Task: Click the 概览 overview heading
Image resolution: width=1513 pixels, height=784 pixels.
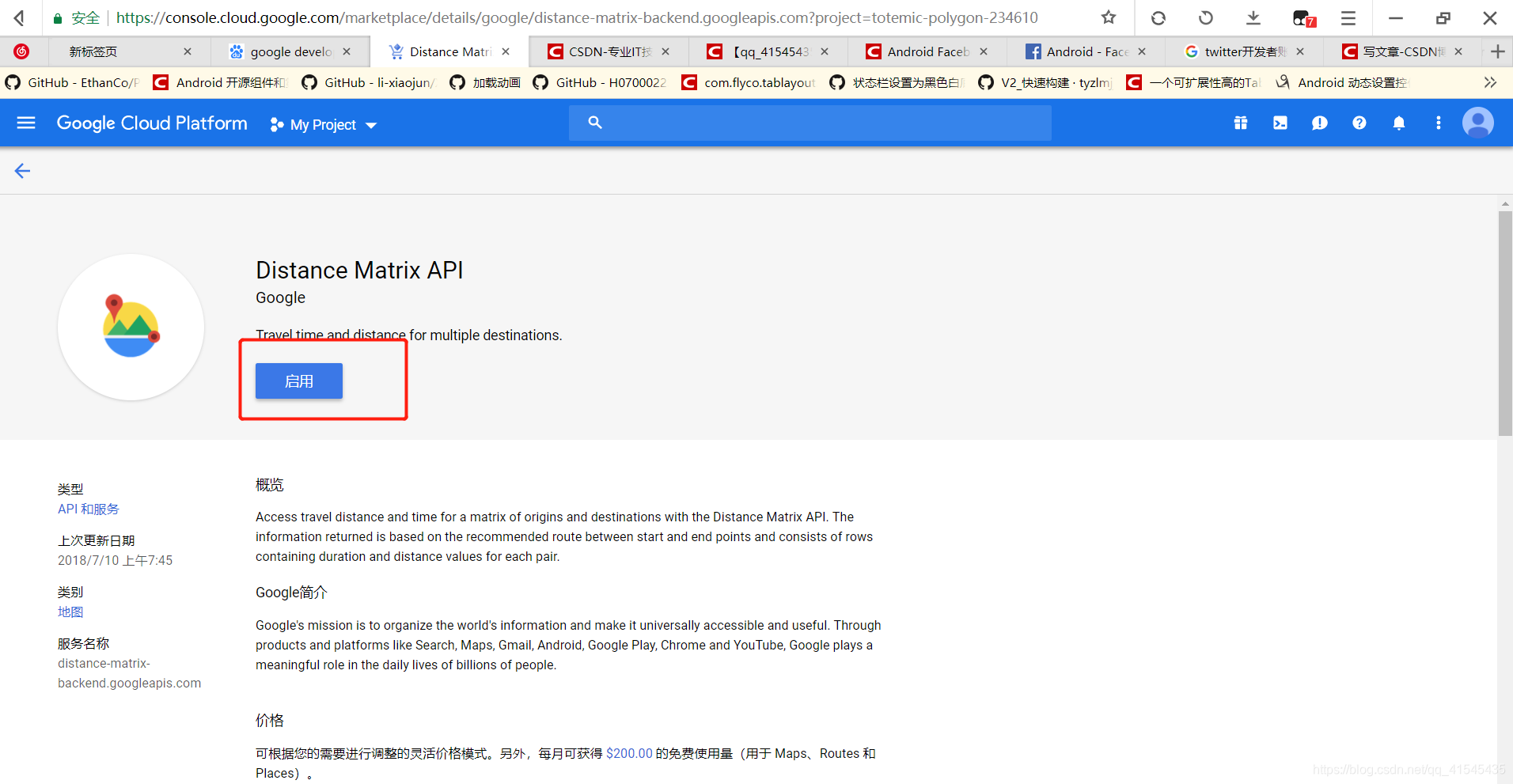Action: (x=269, y=485)
